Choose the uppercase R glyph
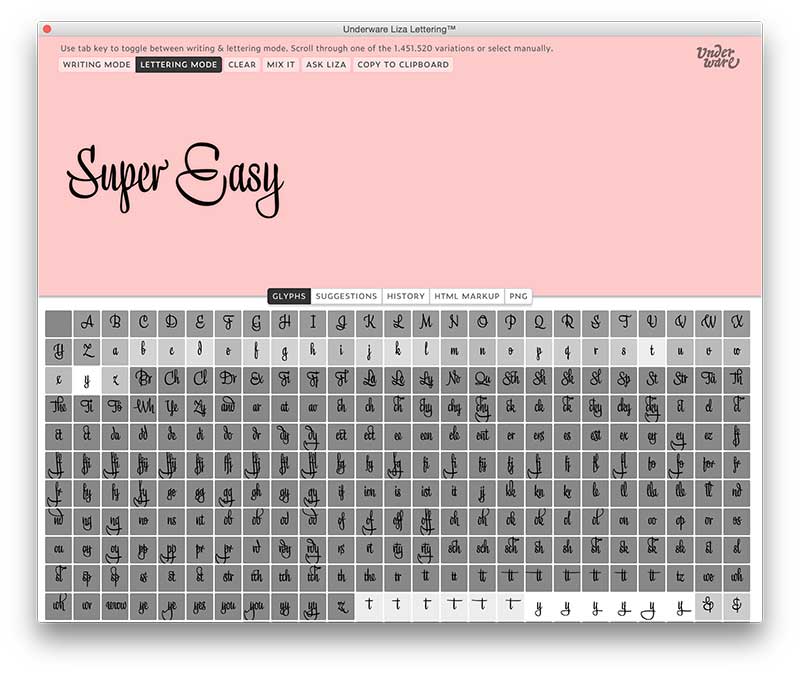 coord(568,323)
